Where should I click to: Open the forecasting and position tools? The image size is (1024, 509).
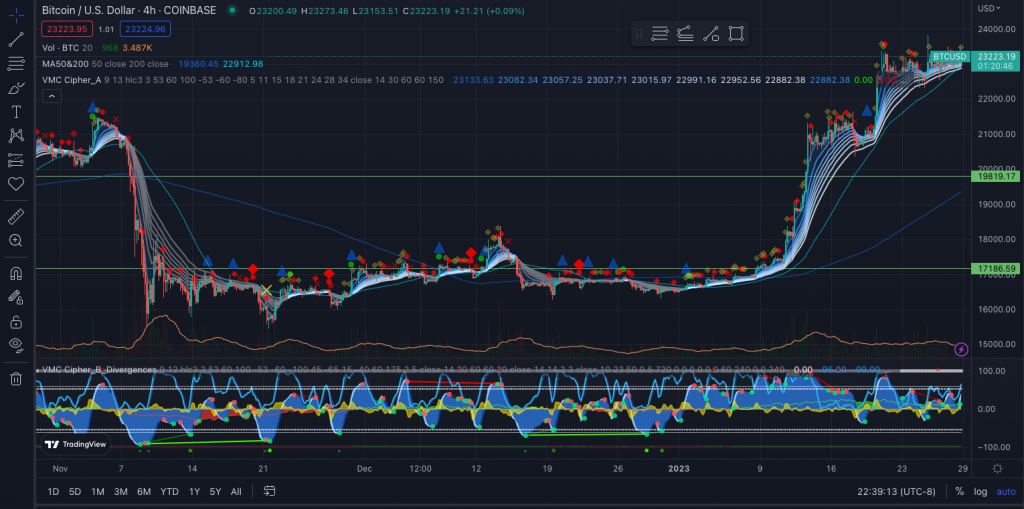coord(16,159)
